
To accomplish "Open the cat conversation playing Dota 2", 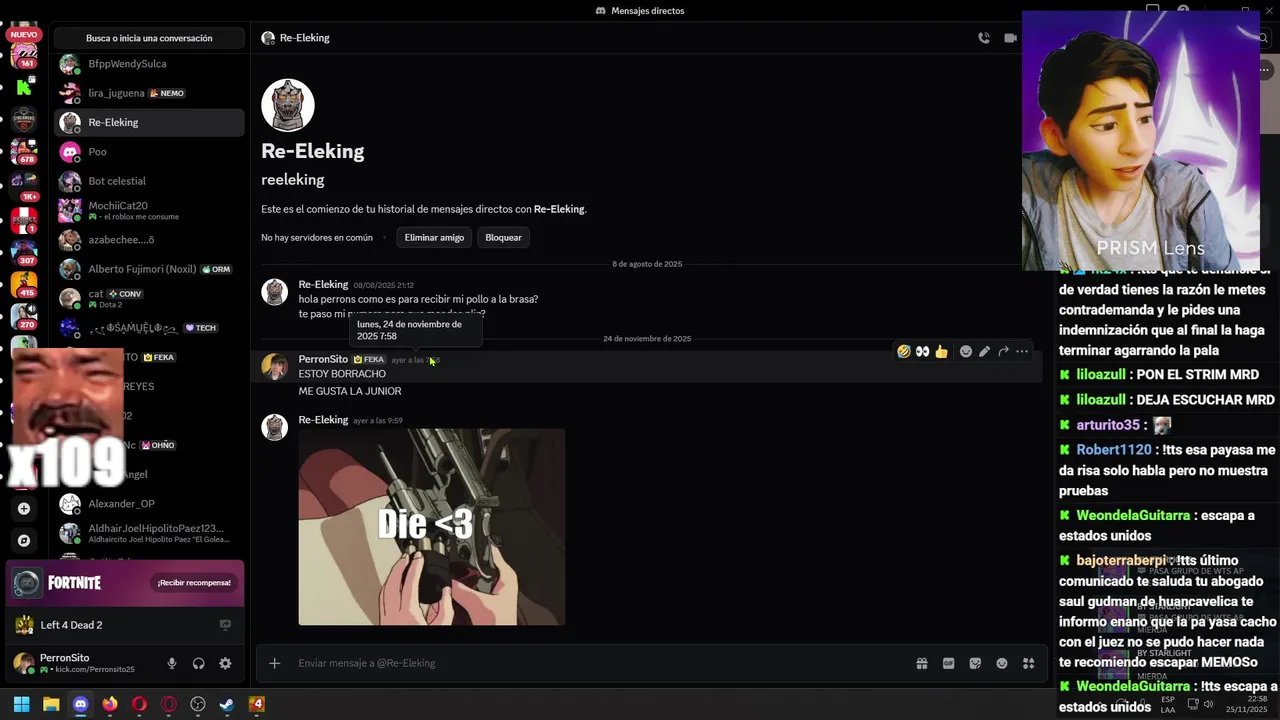I will [149, 298].
